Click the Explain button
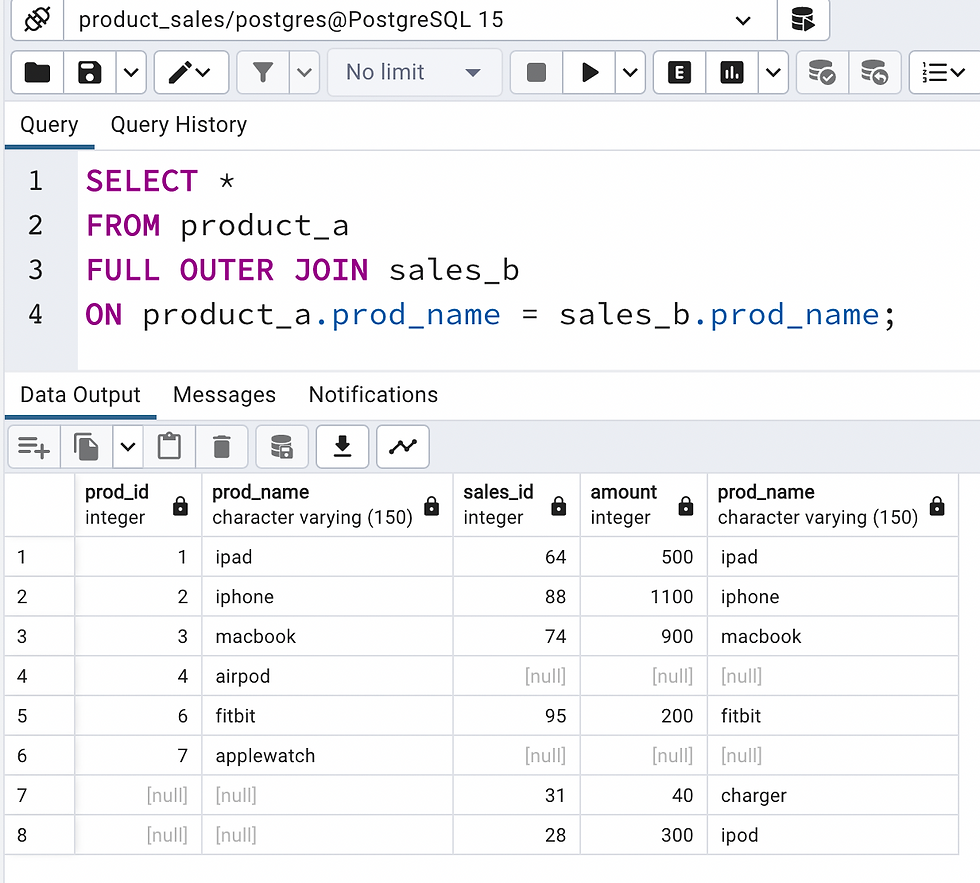Image resolution: width=980 pixels, height=883 pixels. (679, 72)
